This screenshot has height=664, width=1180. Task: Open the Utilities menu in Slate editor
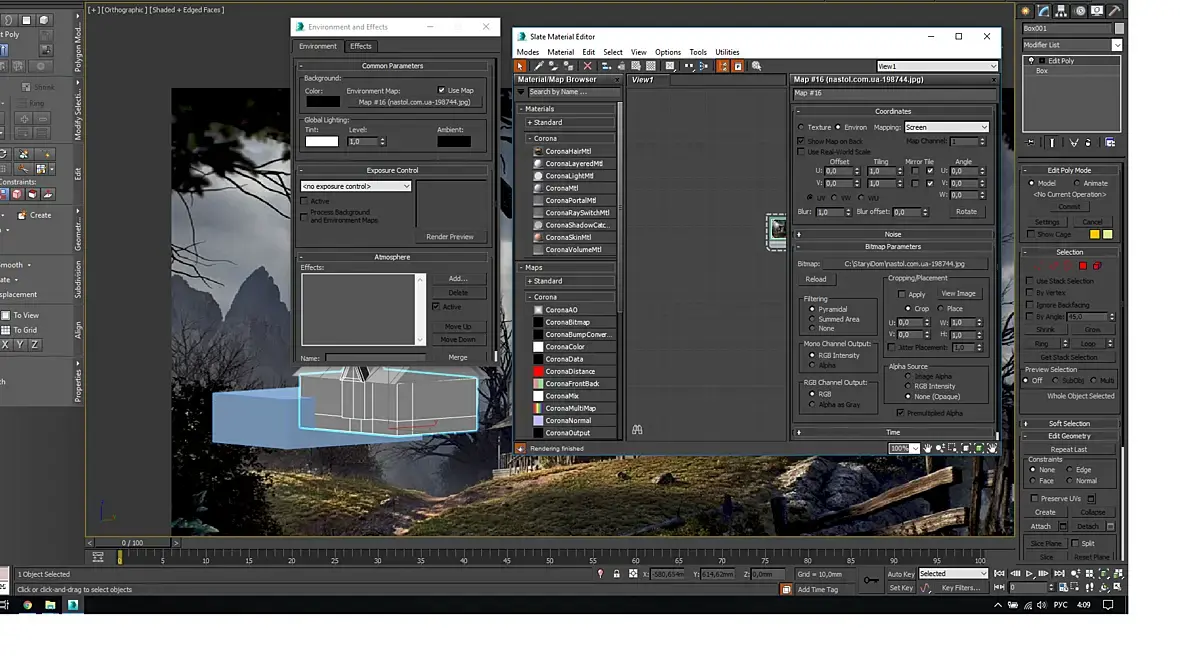727,52
